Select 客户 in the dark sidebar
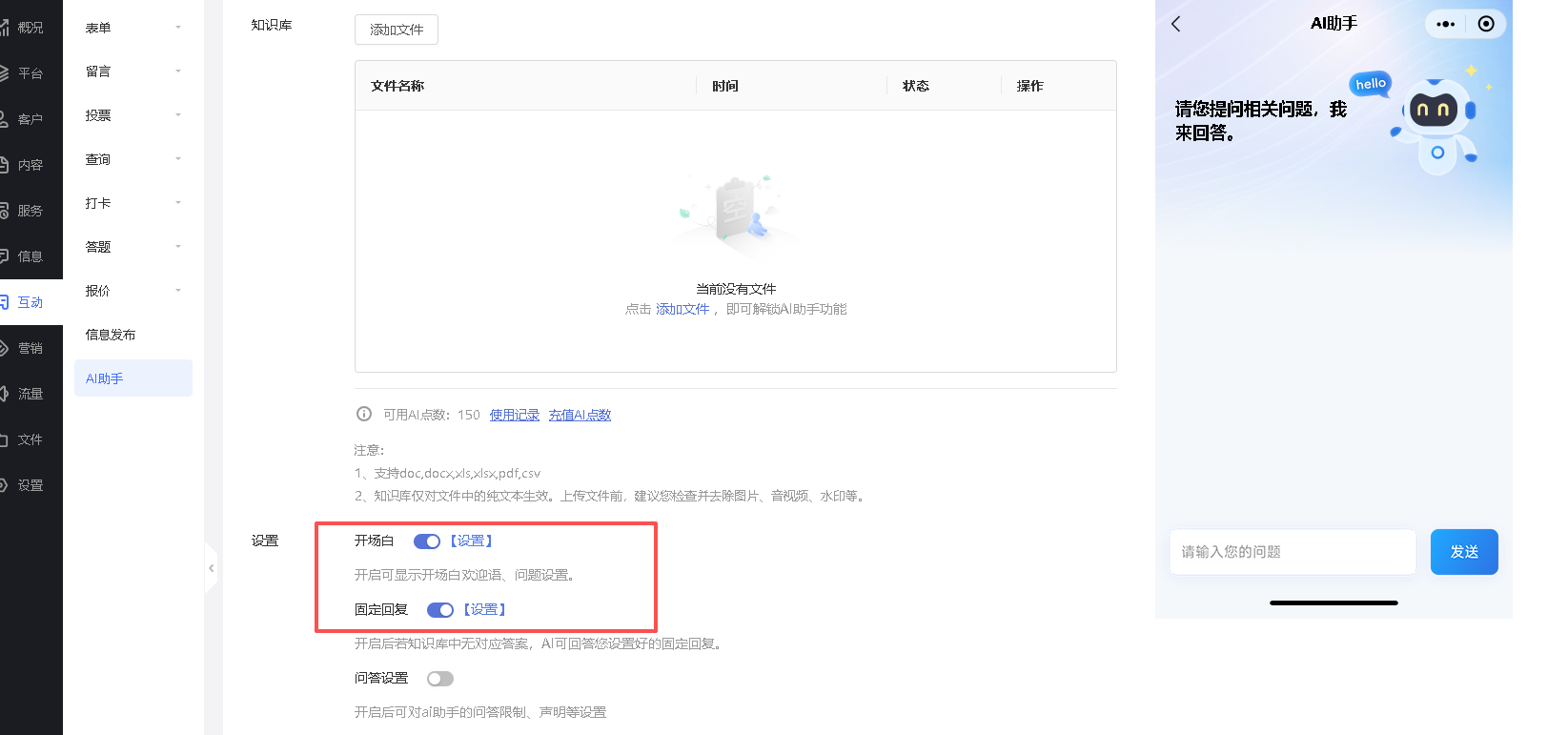The width and height of the screenshot is (1568, 735). coord(30,119)
